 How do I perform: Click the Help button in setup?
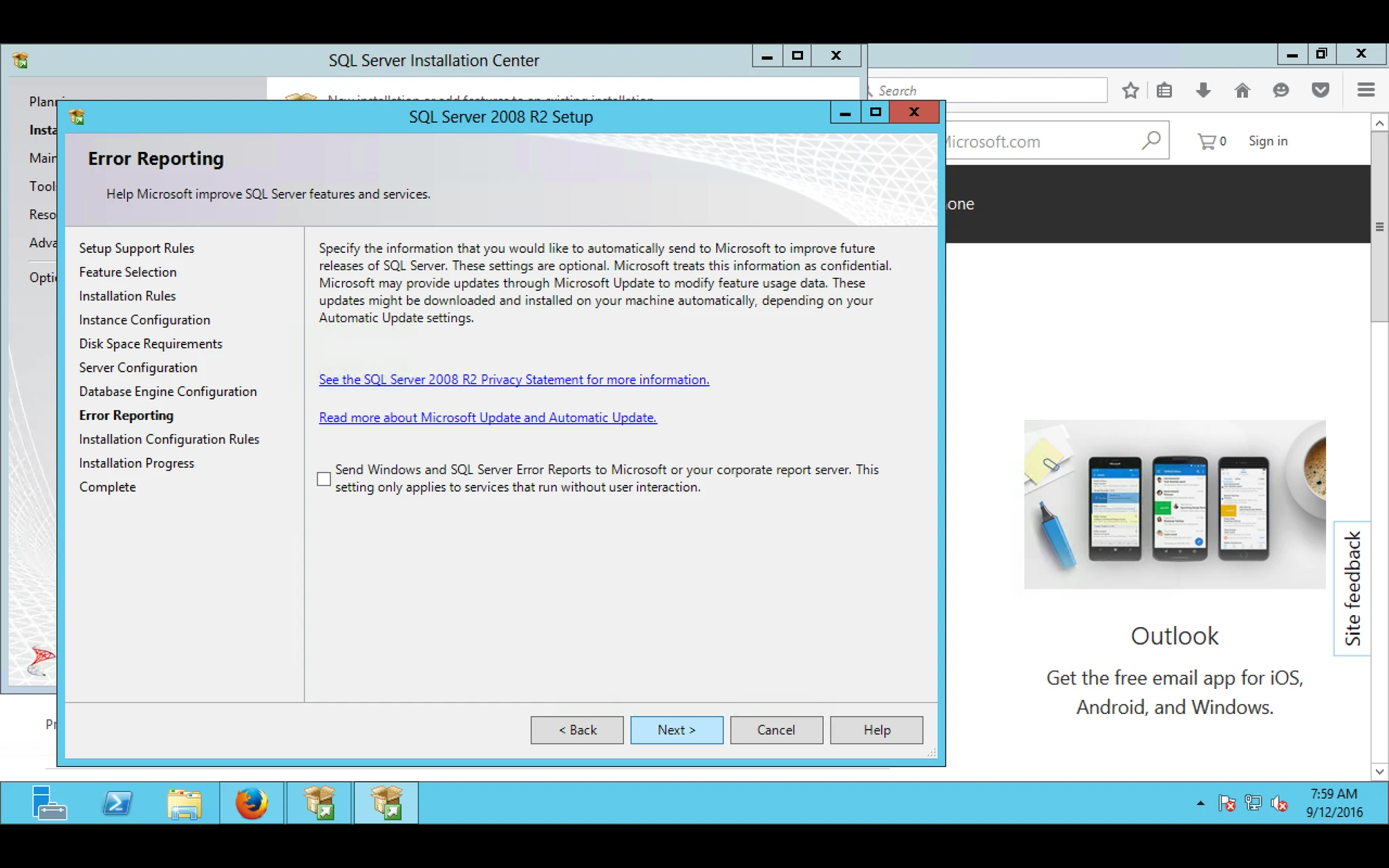click(876, 730)
